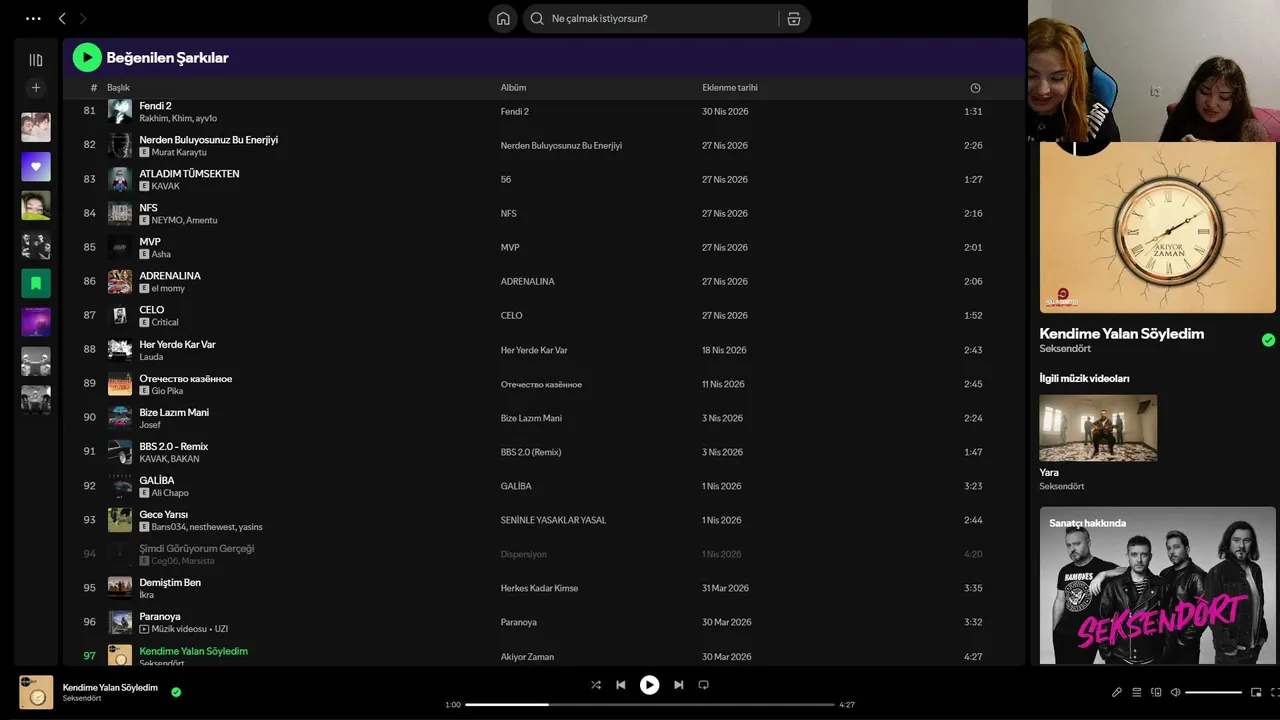Open the green bookmark playlist in sidebar
Image resolution: width=1280 pixels, height=720 pixels.
click(x=36, y=283)
